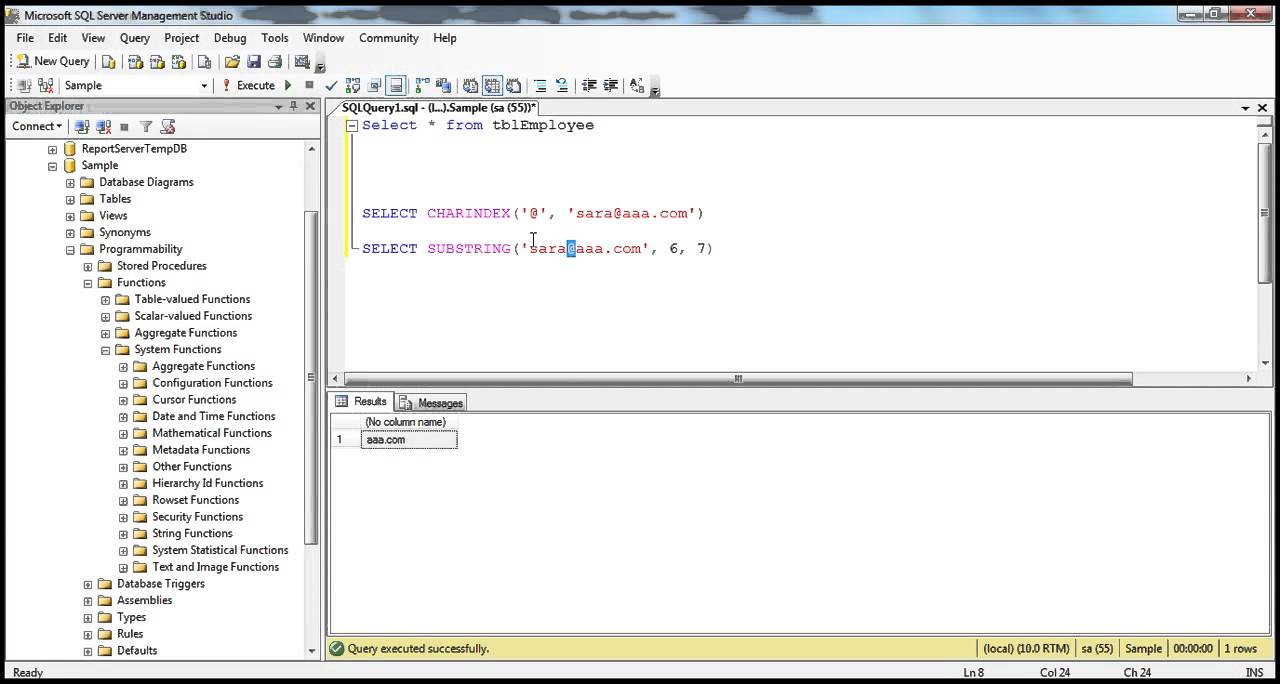Click the Object Explorer Refresh script icon
Viewport: 1280px width, 684px height.
tap(168, 127)
